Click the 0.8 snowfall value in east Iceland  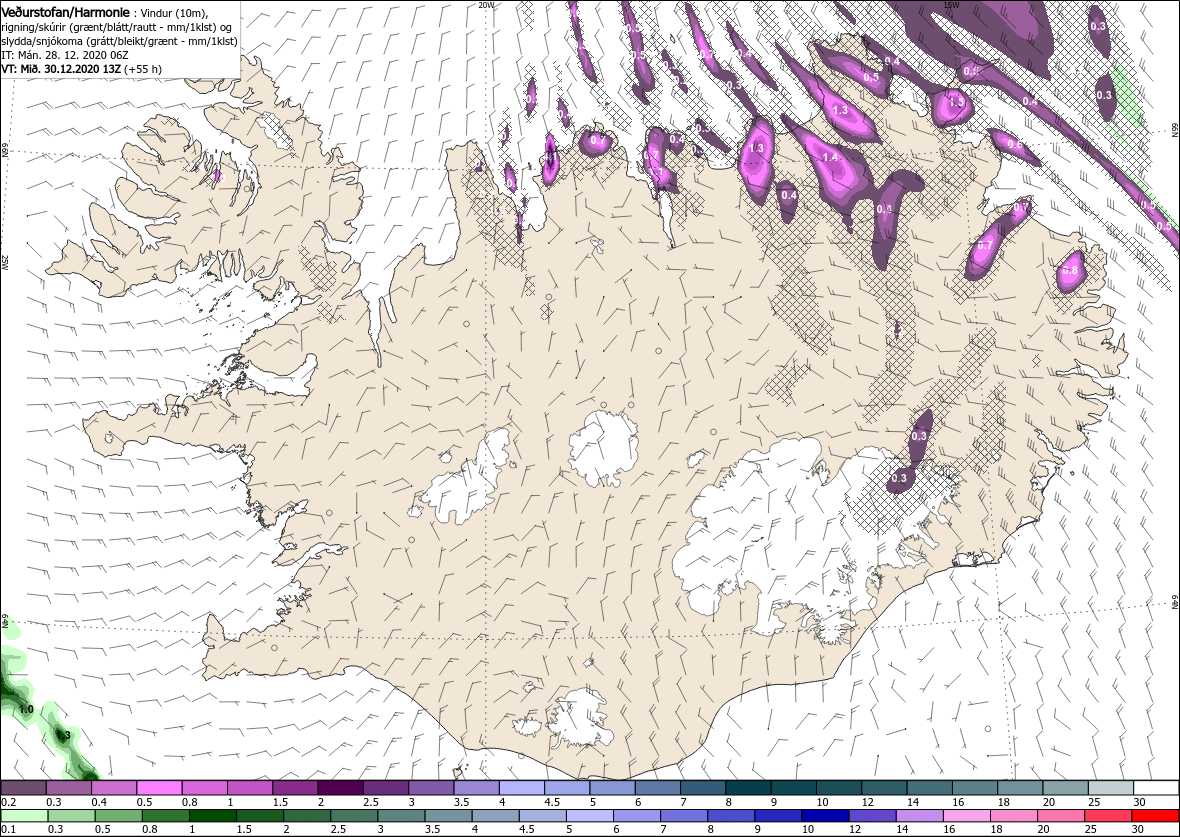(x=1070, y=270)
